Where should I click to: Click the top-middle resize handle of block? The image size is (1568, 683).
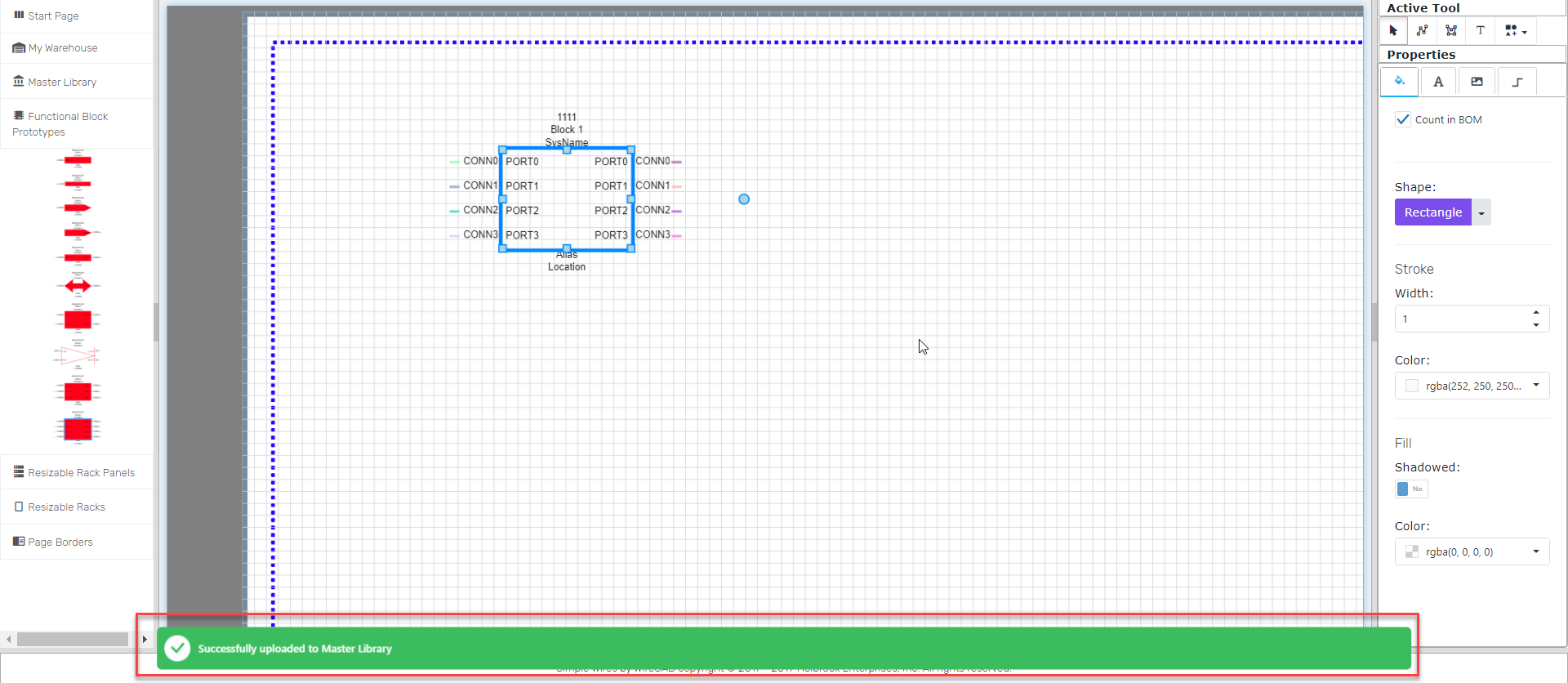tap(567, 150)
